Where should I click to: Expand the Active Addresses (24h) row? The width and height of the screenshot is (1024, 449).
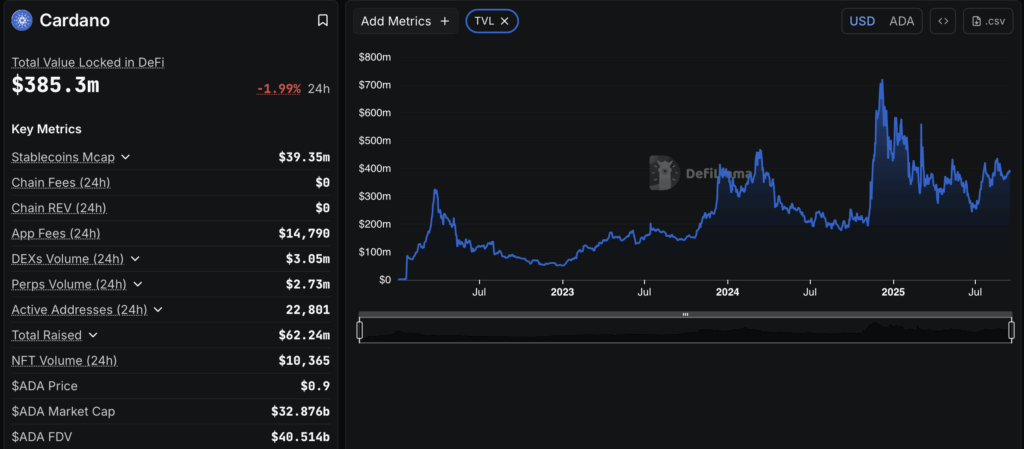point(158,310)
